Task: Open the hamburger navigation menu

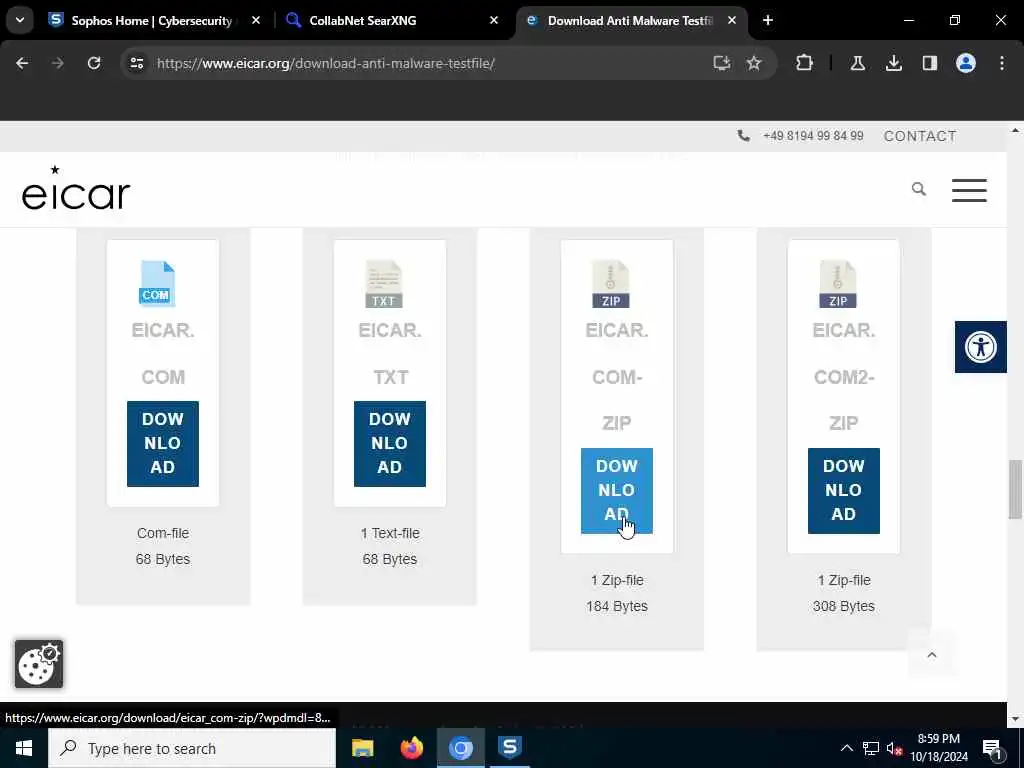Action: point(969,190)
